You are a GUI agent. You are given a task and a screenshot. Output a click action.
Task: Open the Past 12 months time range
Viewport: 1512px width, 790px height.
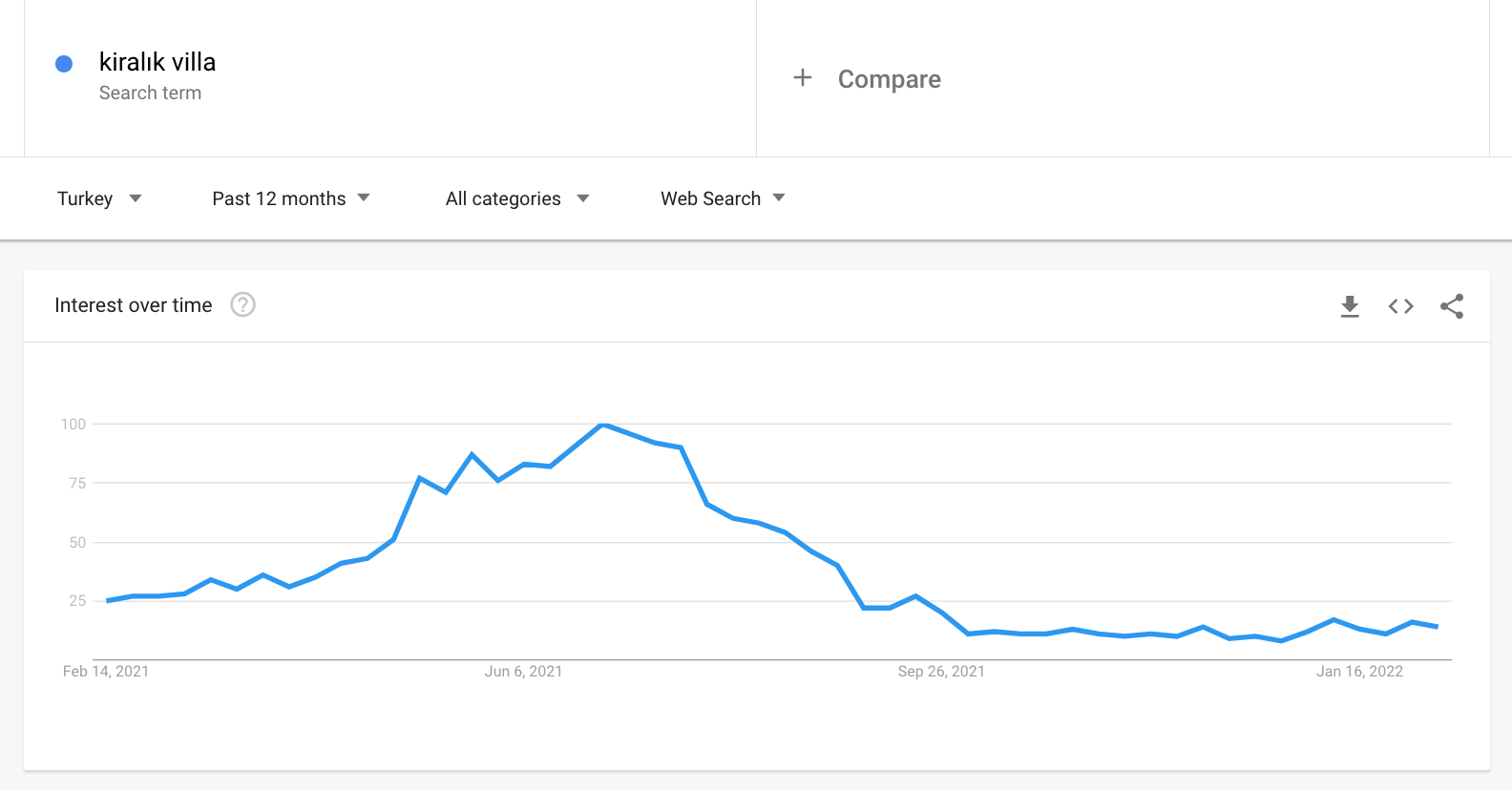pos(291,198)
